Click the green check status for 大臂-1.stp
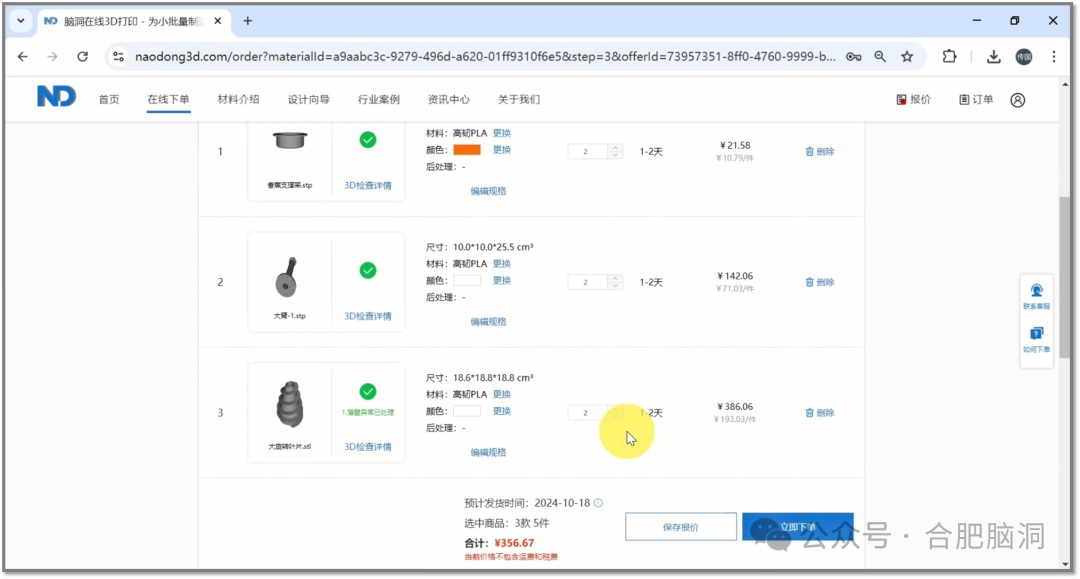Viewport: 1080px width, 579px height. [368, 270]
